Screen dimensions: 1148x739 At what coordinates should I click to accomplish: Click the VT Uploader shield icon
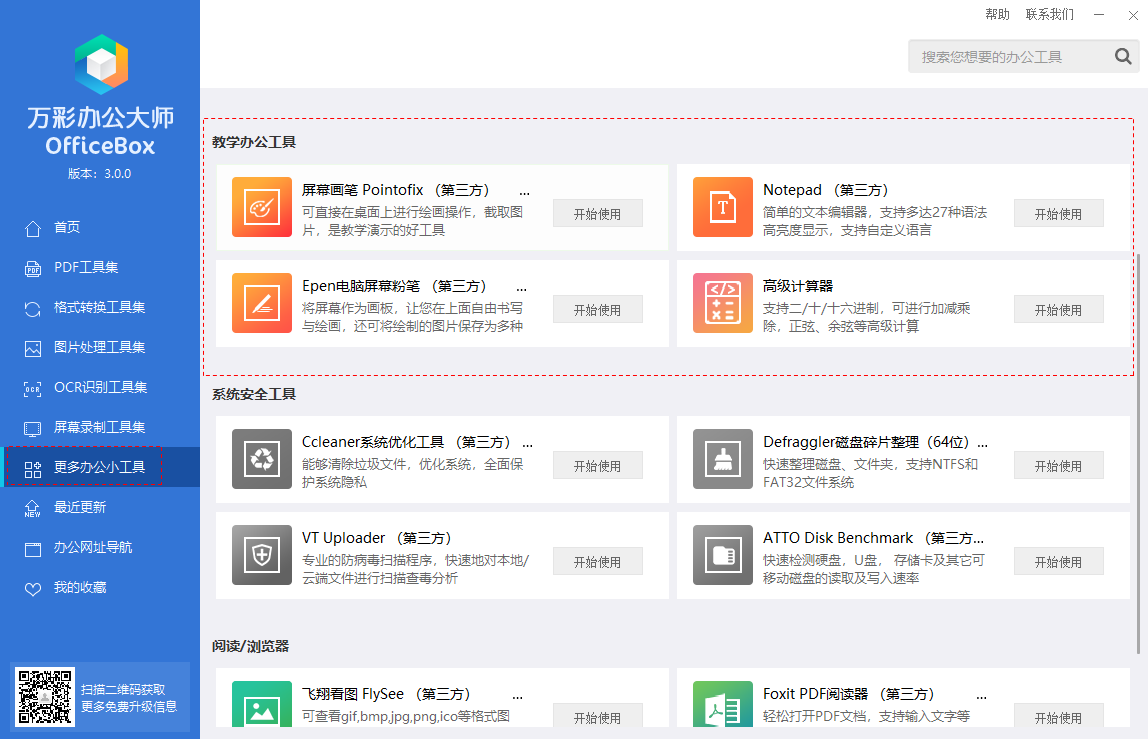point(261,555)
